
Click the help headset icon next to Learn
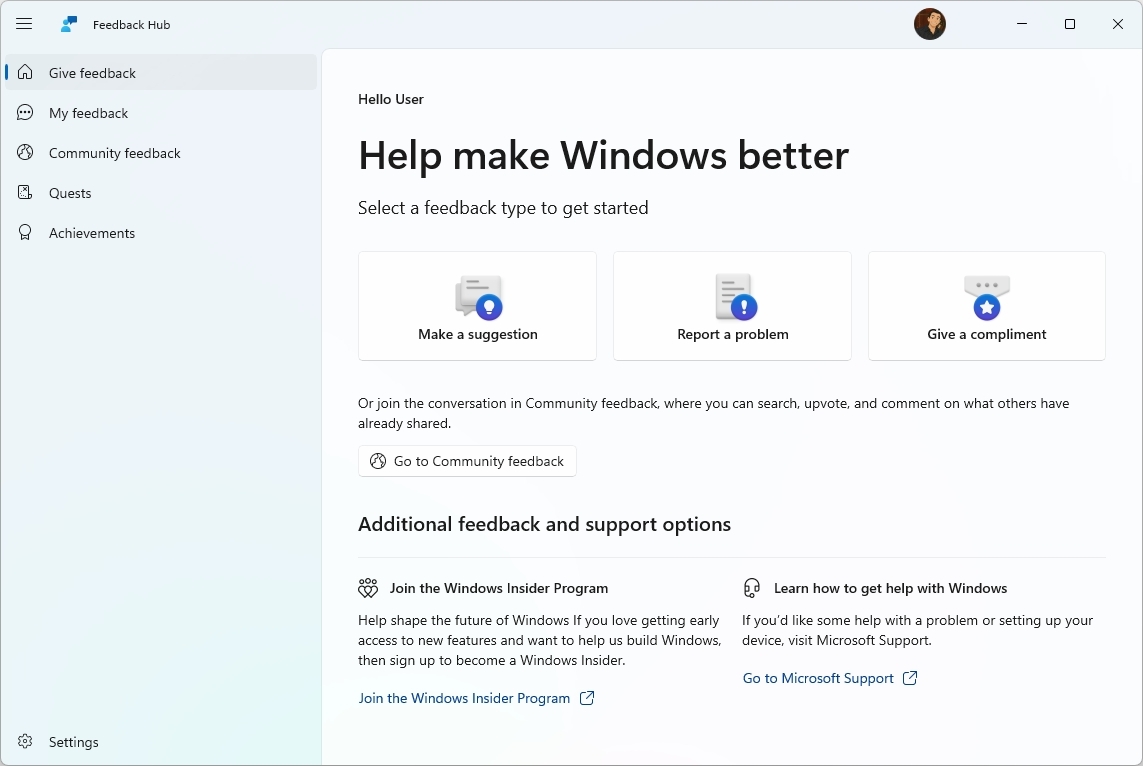pos(752,588)
